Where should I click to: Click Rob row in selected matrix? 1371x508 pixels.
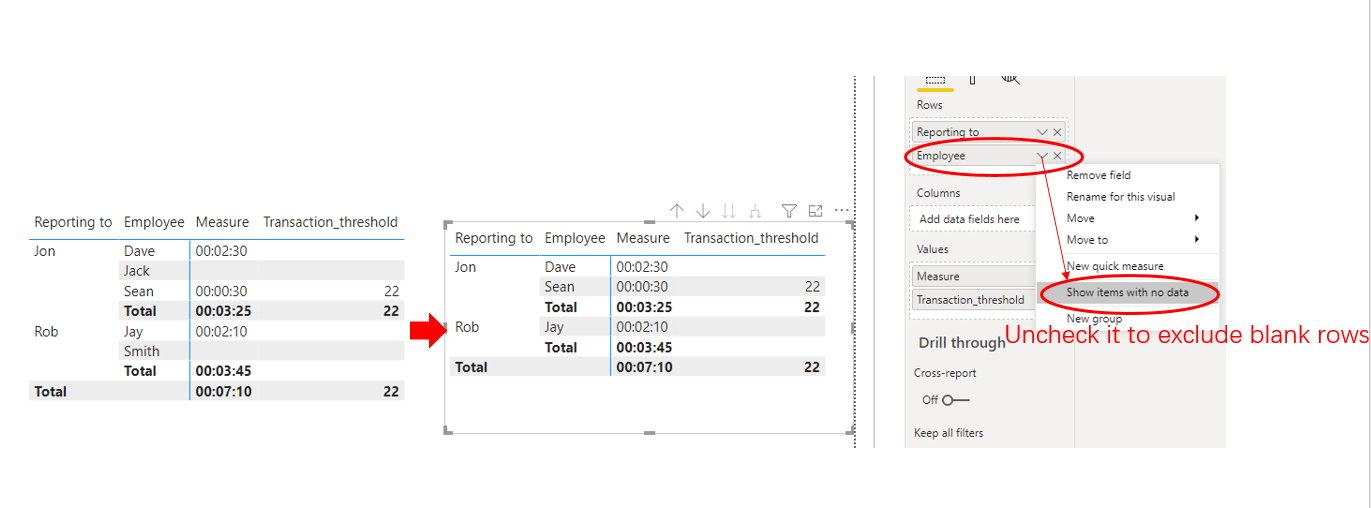pyautogui.click(x=467, y=327)
